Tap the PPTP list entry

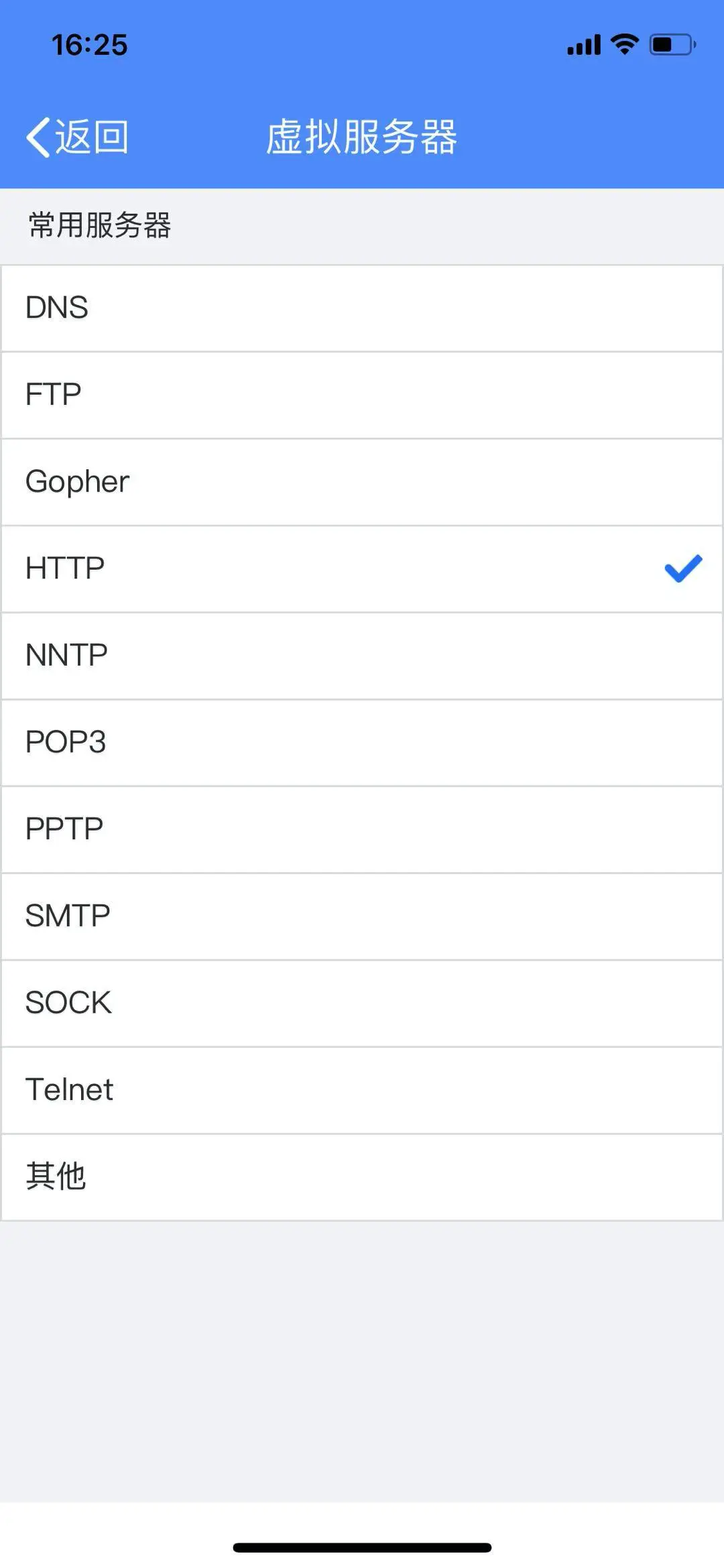click(x=362, y=829)
